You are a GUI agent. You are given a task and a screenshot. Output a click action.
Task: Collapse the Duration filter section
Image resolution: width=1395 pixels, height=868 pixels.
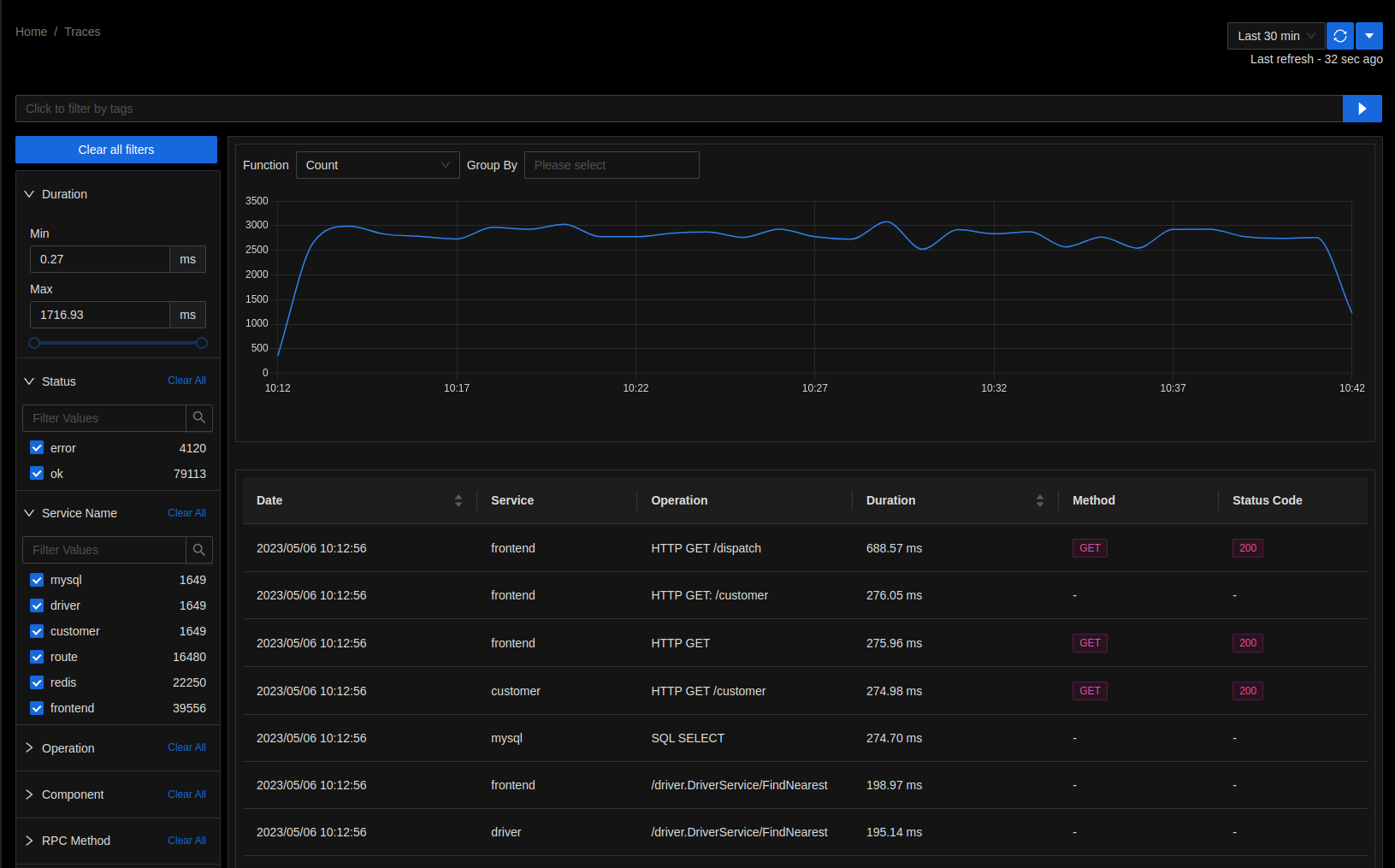(x=30, y=194)
